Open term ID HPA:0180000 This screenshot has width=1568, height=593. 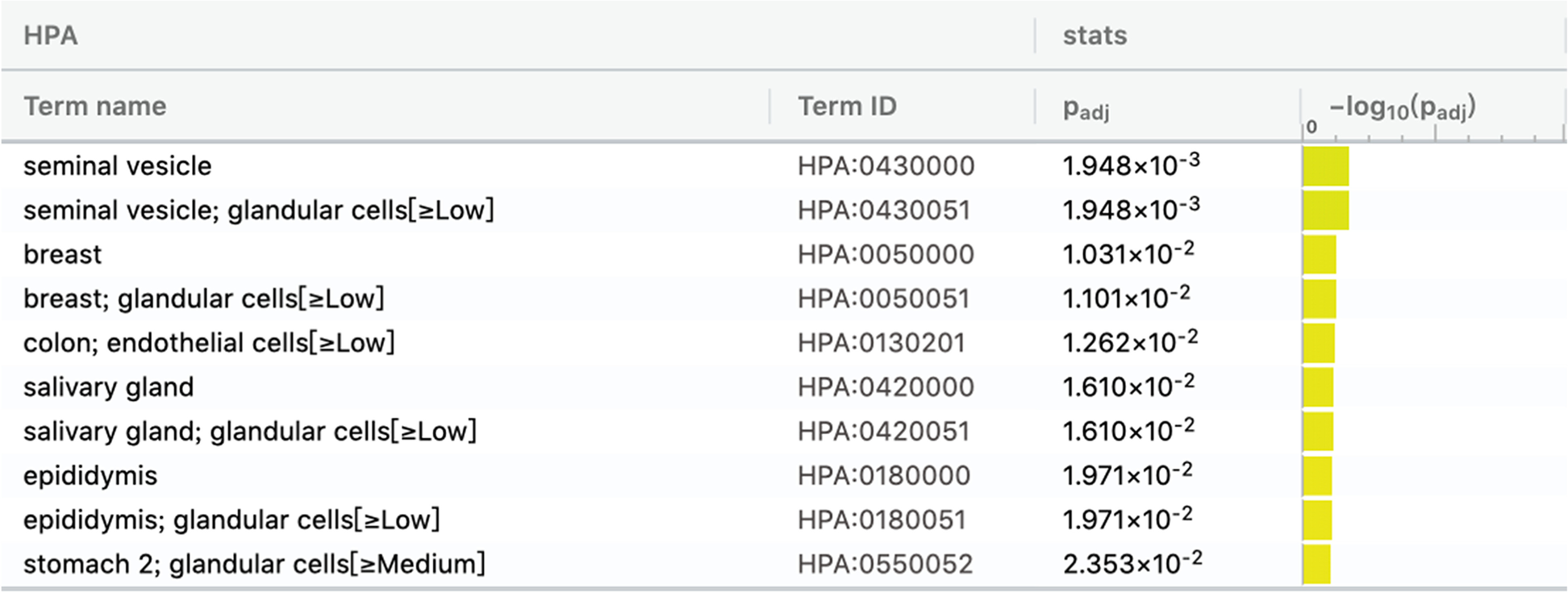pos(884,476)
